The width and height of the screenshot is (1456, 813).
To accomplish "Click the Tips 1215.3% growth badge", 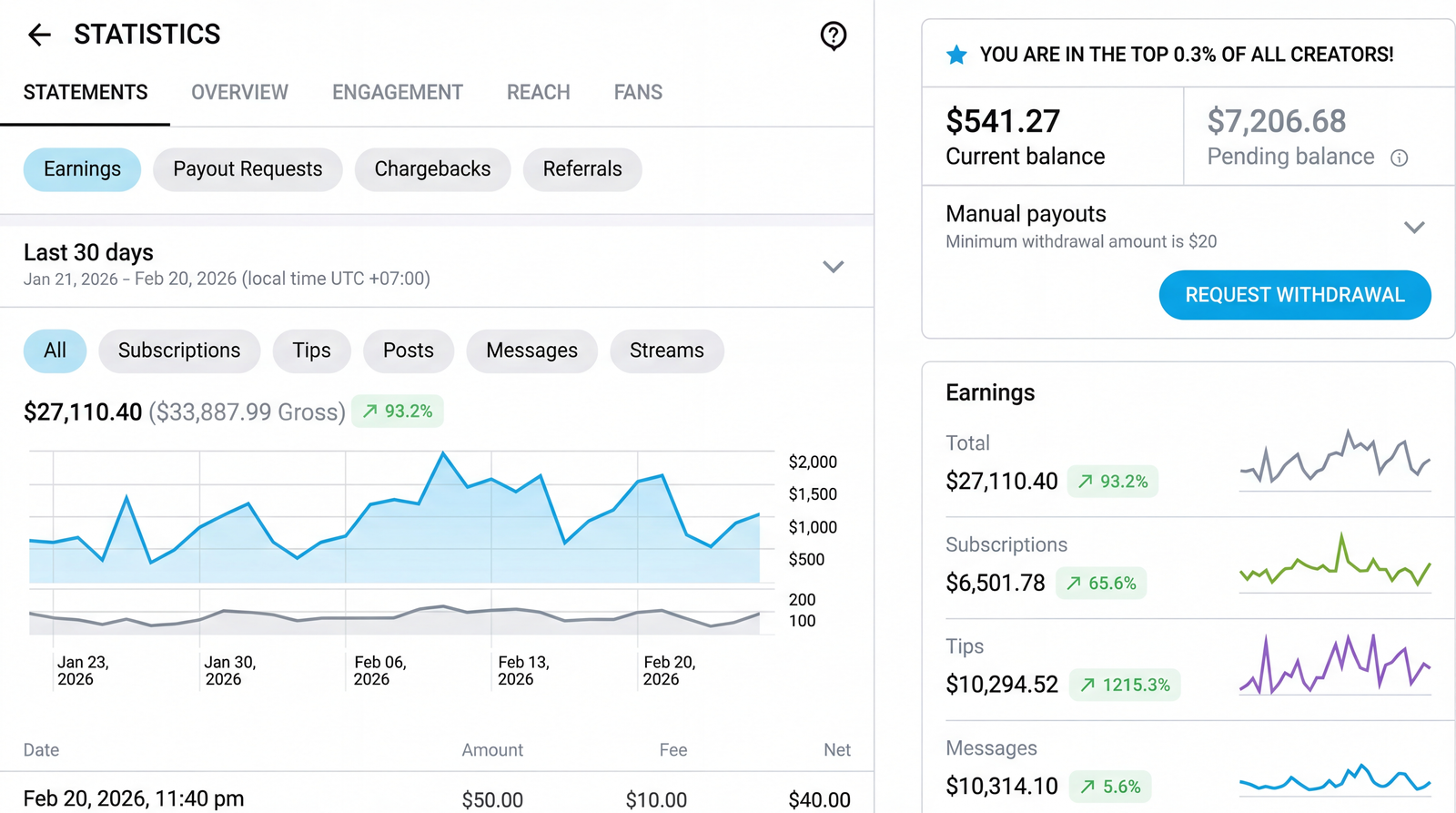I will [x=1125, y=685].
